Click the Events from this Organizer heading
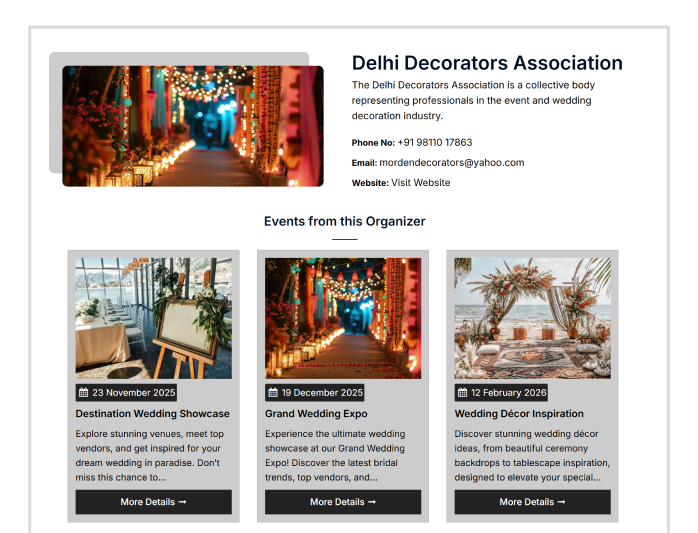This screenshot has height=533, width=698. 344,221
